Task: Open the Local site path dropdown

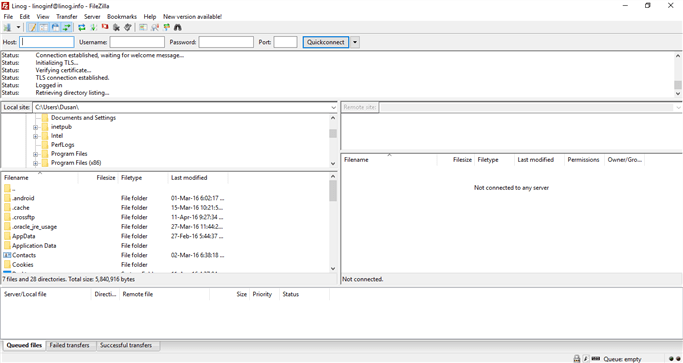Action: (333, 107)
